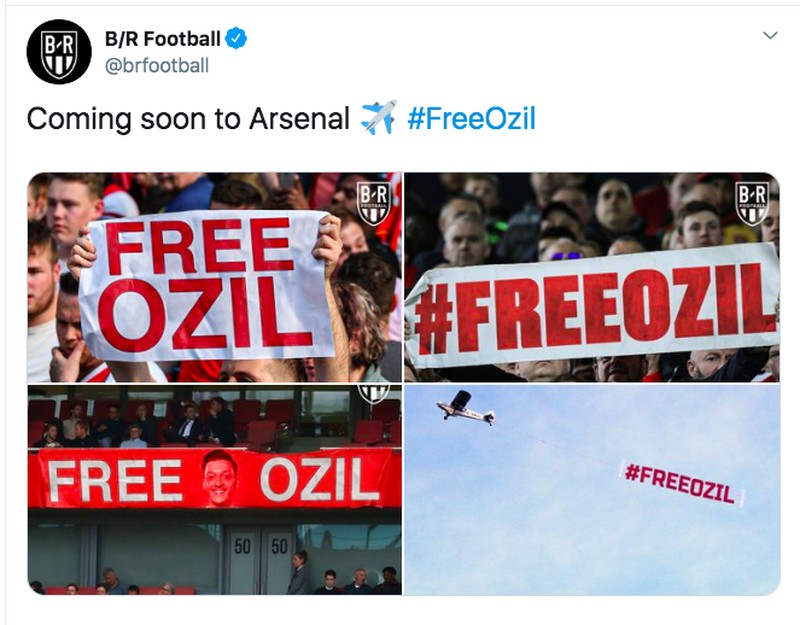Click Ozil's face on the red banner
This screenshot has width=800, height=625.
point(221,478)
